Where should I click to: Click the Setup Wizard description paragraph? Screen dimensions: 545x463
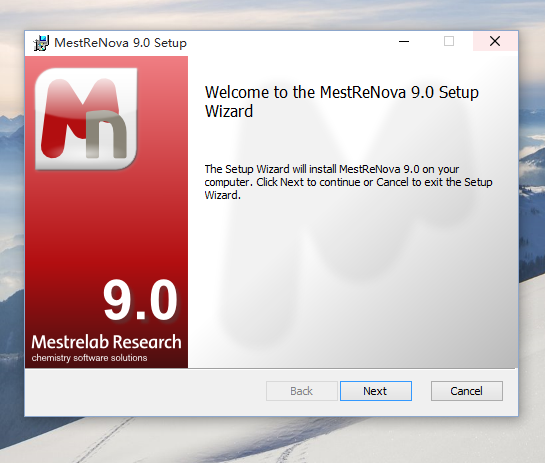[x=348, y=182]
